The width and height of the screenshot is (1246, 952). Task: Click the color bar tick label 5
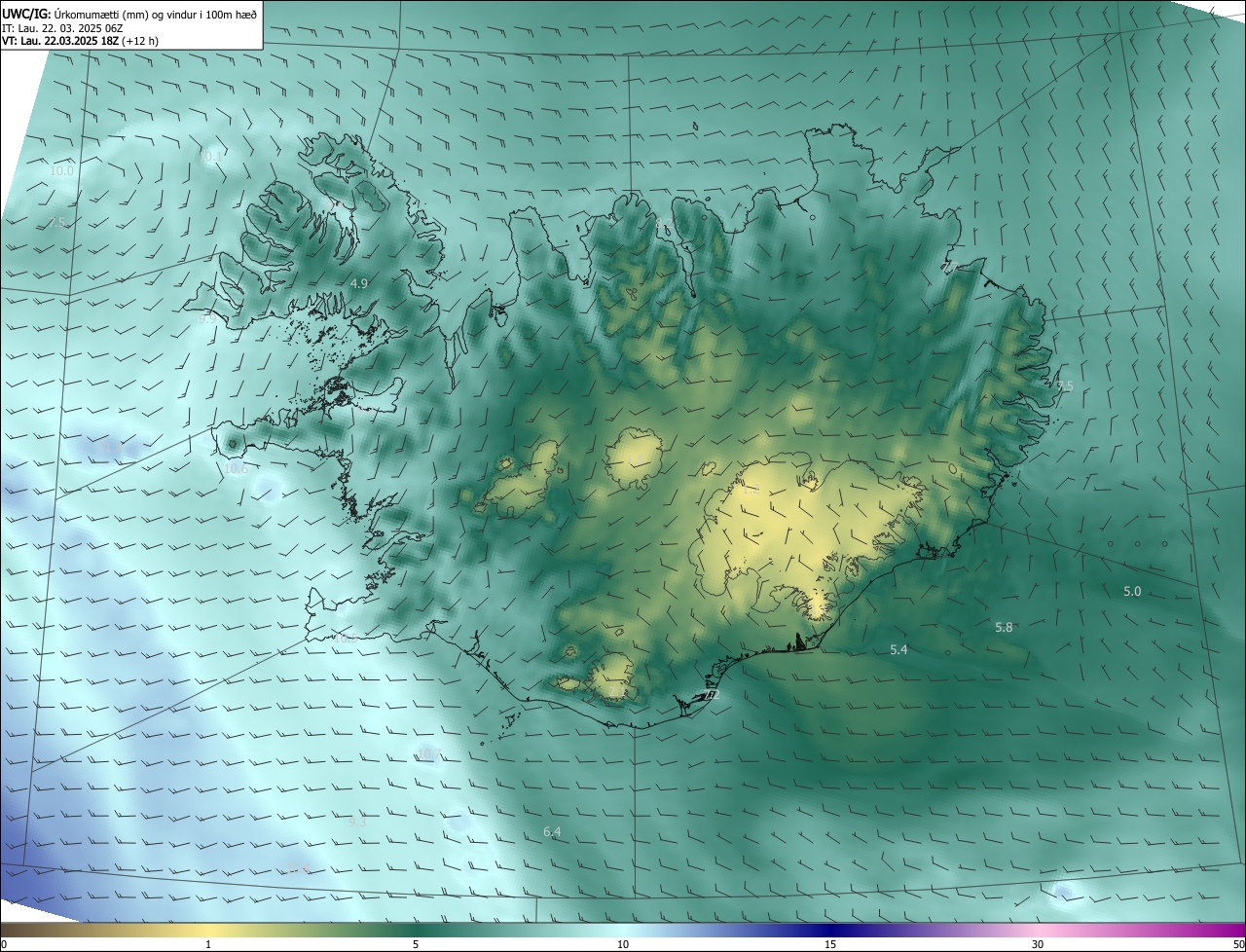pos(416,944)
